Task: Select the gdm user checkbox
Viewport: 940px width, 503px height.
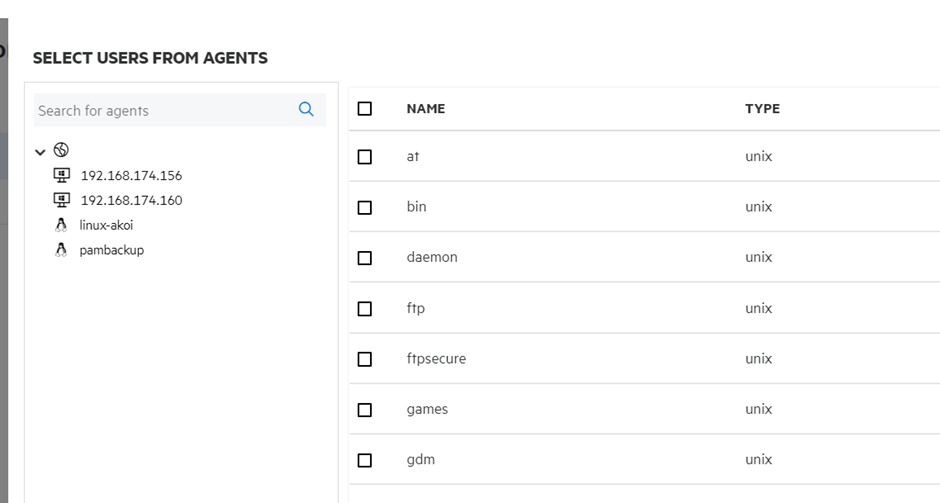Action: tap(365, 460)
